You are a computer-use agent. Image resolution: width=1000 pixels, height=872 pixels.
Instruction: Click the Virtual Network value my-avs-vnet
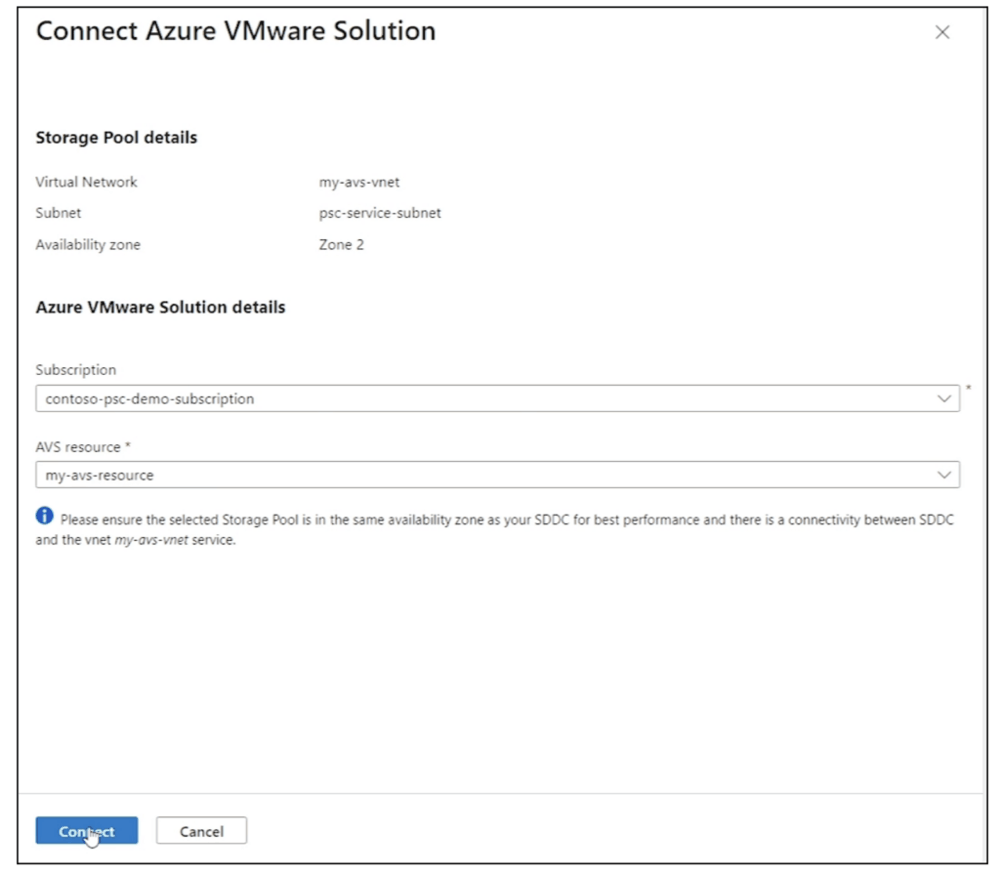[x=359, y=182]
